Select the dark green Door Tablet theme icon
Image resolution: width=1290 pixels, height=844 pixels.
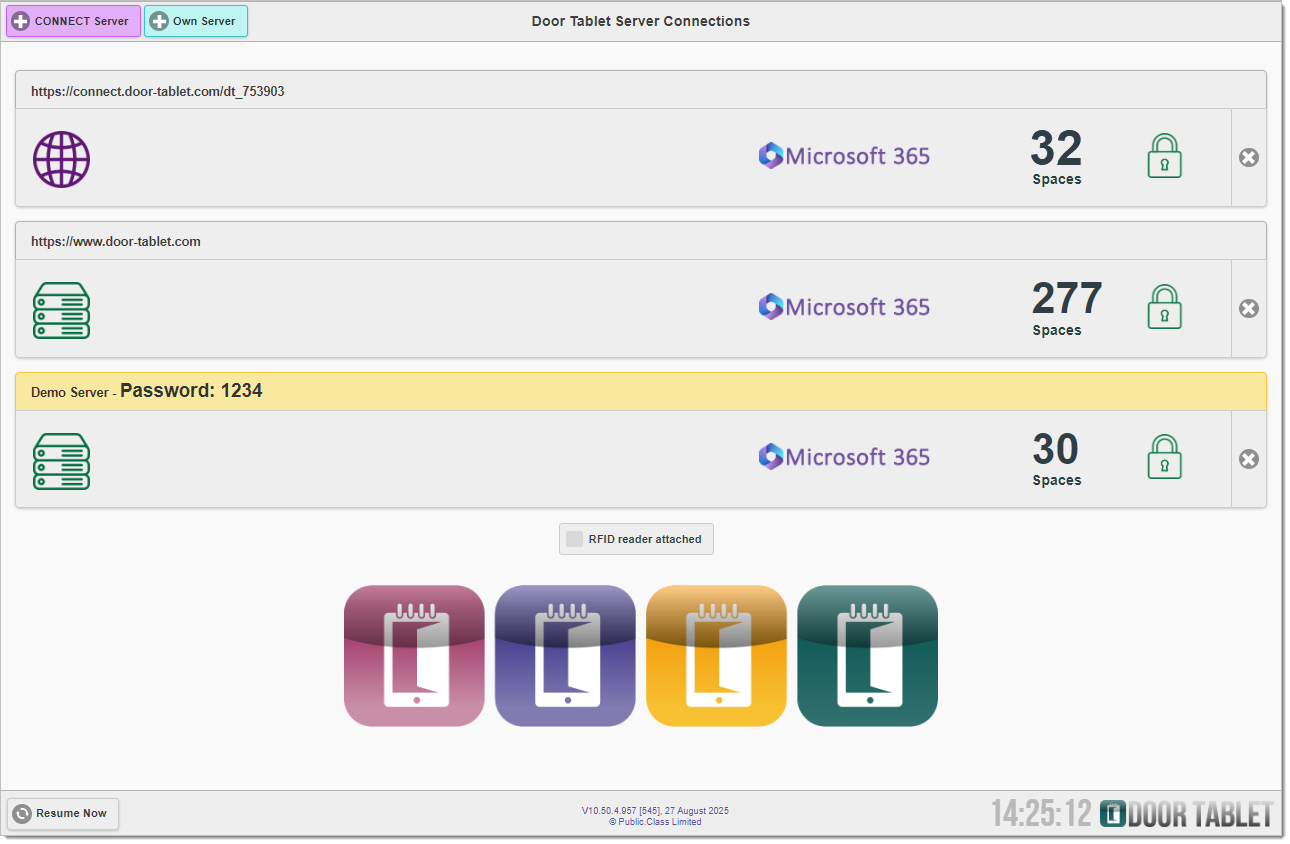867,655
